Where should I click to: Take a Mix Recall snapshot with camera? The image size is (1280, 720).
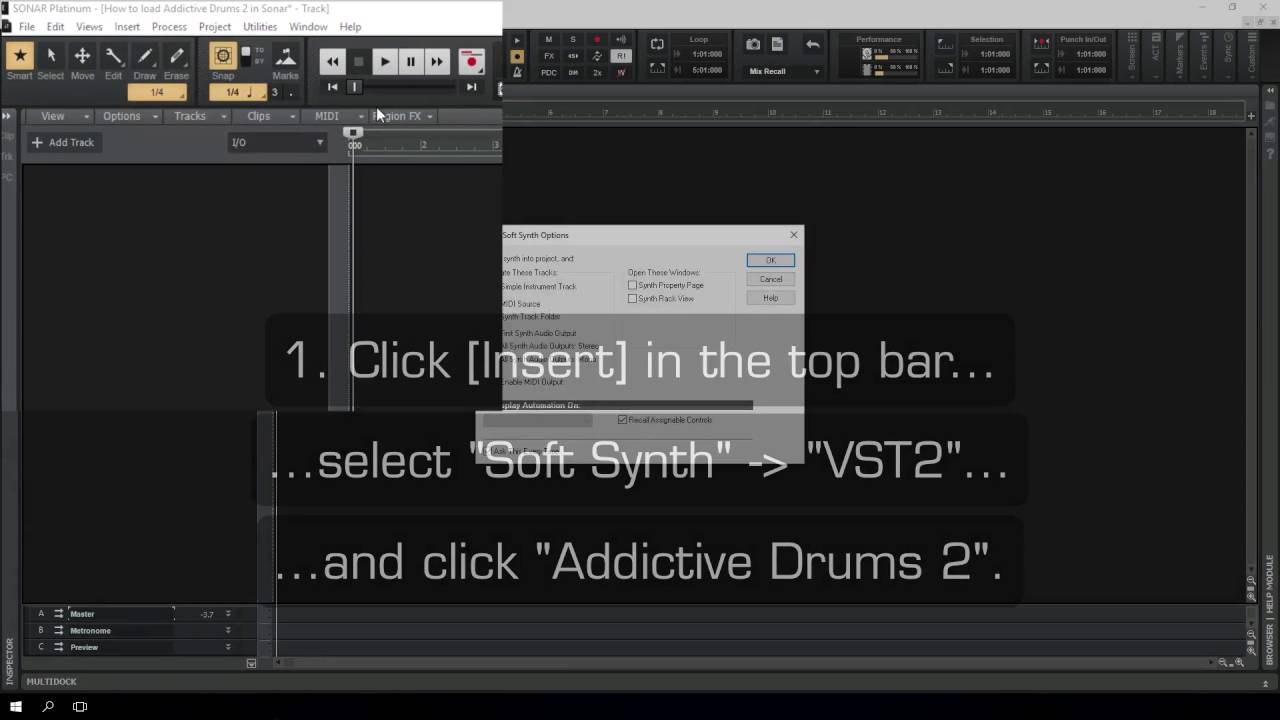click(753, 44)
